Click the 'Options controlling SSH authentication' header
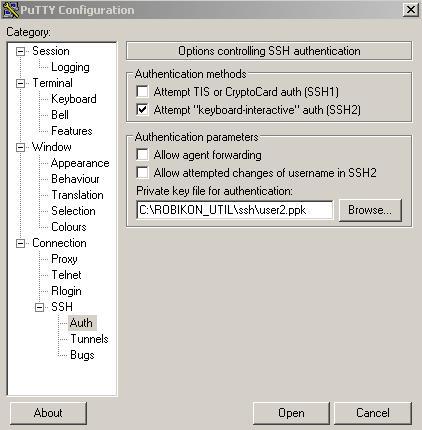 tap(269, 51)
